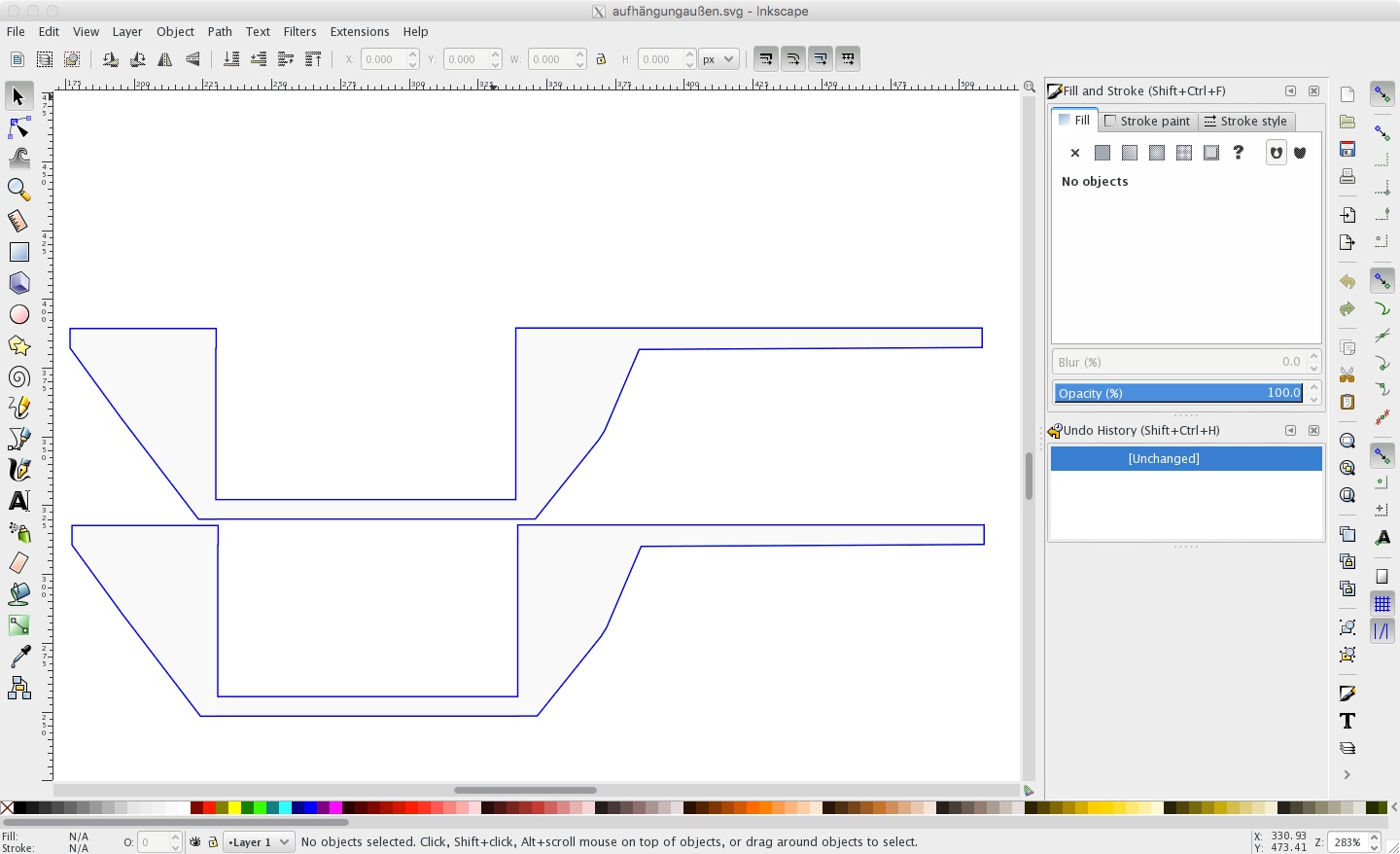Image resolution: width=1400 pixels, height=854 pixels.
Task: Increase Blur percentage stepper
Action: click(x=1314, y=357)
